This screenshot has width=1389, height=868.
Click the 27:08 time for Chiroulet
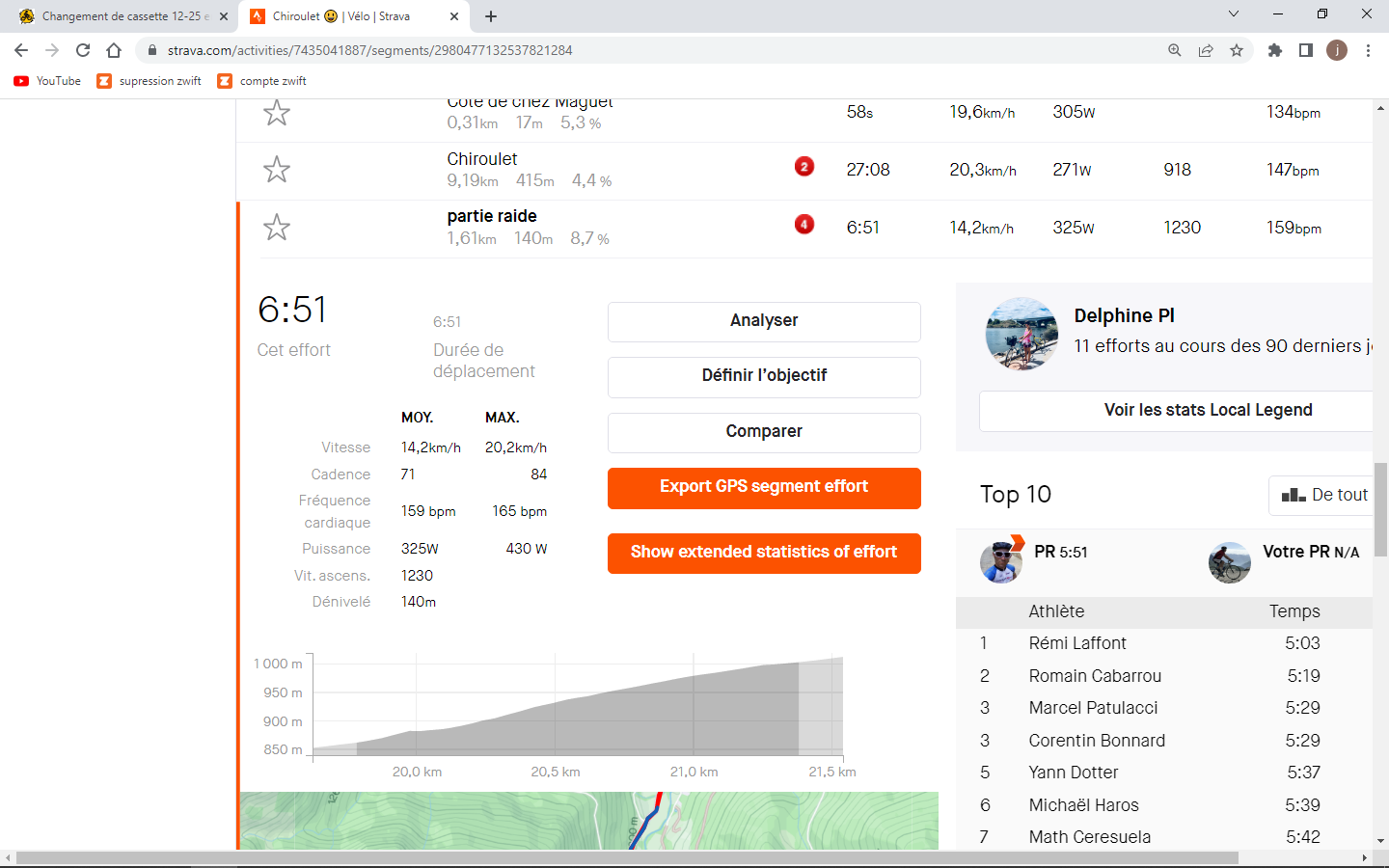point(868,170)
